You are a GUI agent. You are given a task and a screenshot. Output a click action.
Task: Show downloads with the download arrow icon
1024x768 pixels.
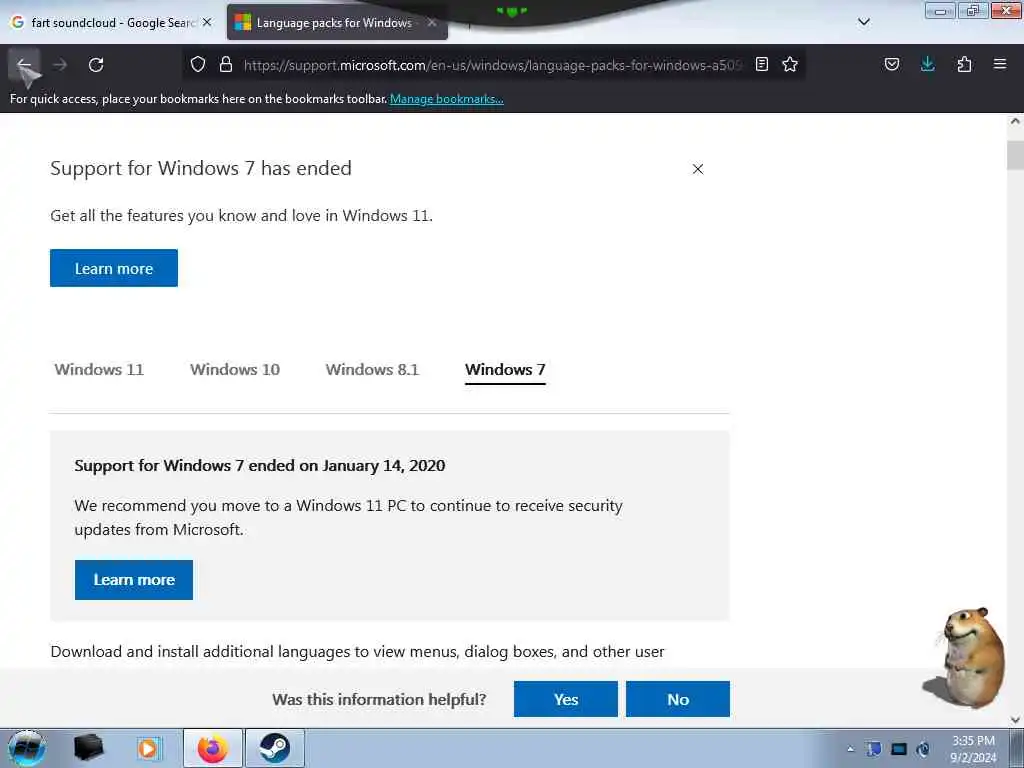point(927,64)
